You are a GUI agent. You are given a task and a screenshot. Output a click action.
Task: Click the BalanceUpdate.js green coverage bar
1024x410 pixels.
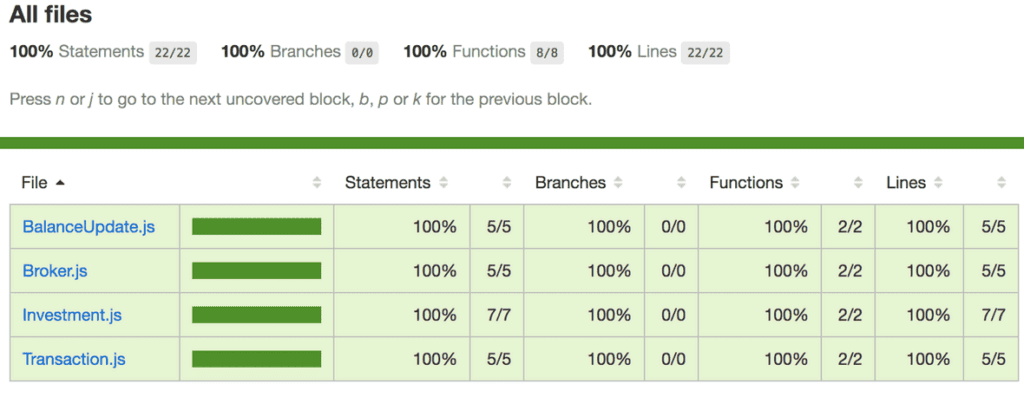[x=256, y=227]
